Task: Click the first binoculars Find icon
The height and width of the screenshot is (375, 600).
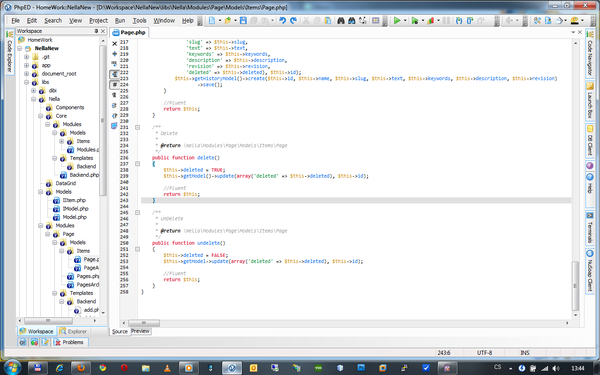Action: 341,21
